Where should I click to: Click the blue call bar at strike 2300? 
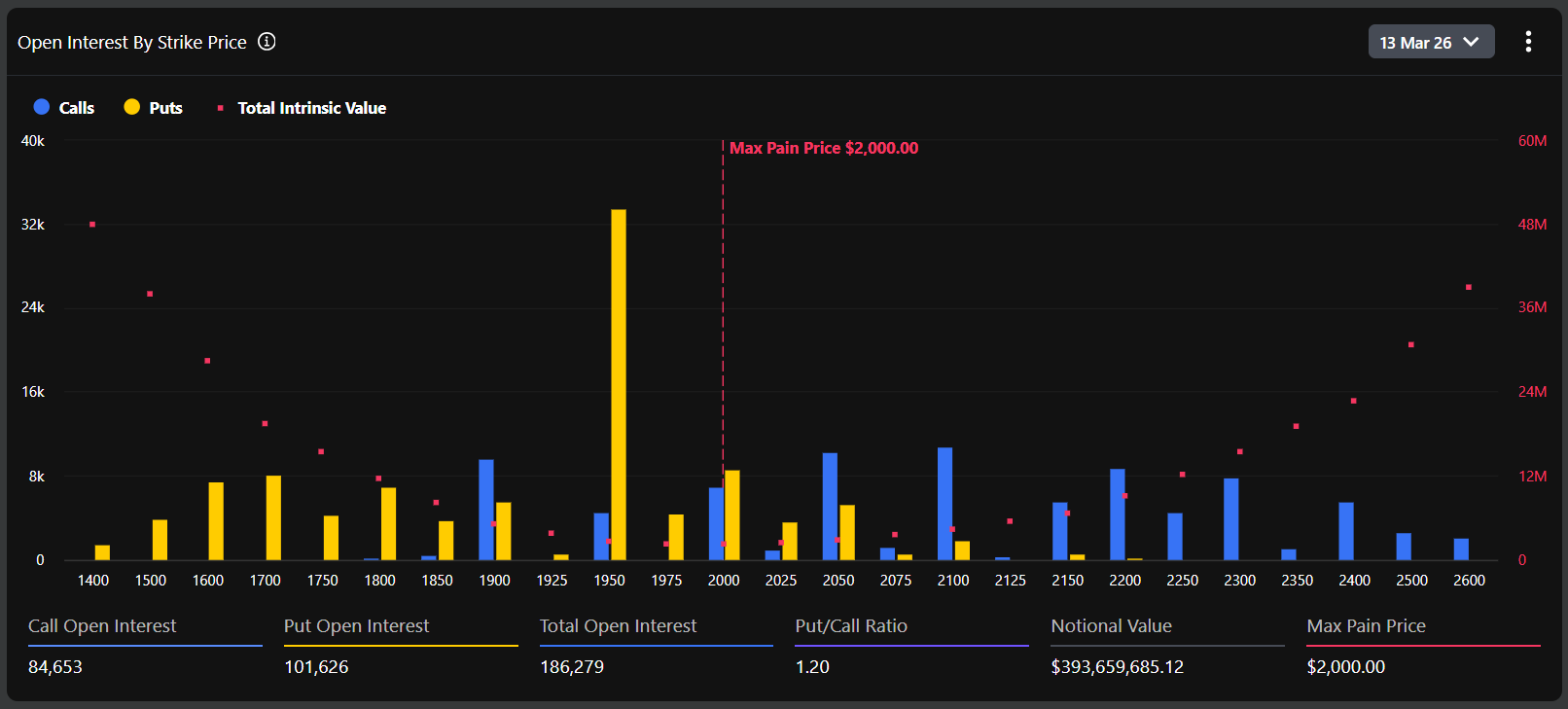tap(1231, 519)
